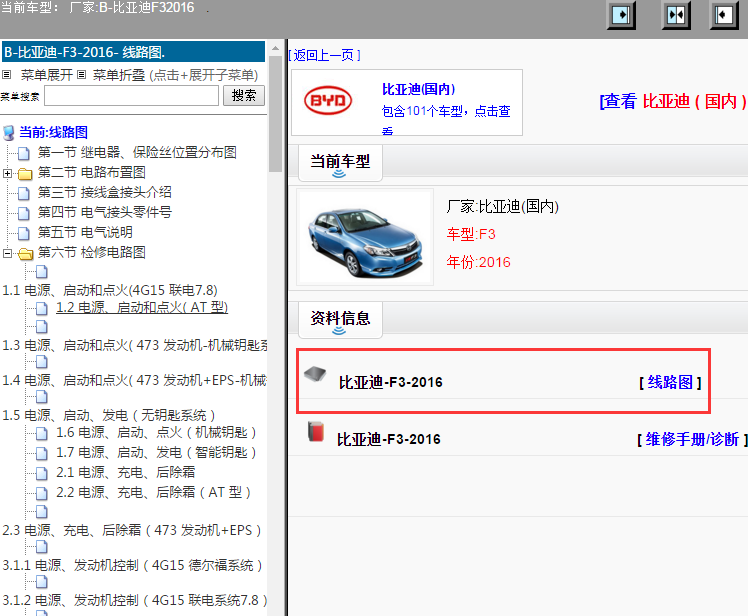Open 1.7 电源、启动、发电(智能钥匙)
Screen dimensions: 748x616
[157, 452]
